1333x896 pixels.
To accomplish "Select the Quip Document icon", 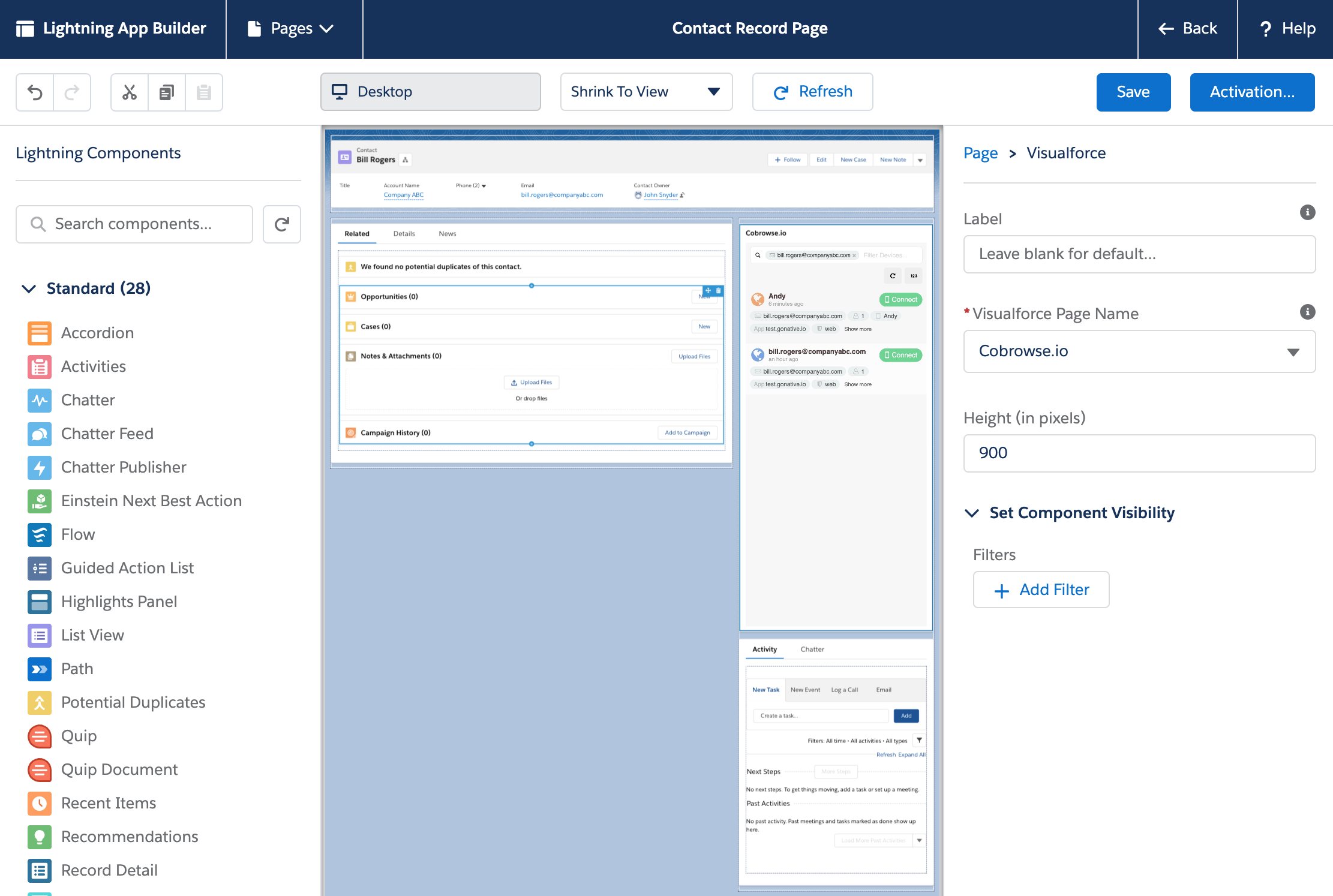I will click(x=40, y=769).
